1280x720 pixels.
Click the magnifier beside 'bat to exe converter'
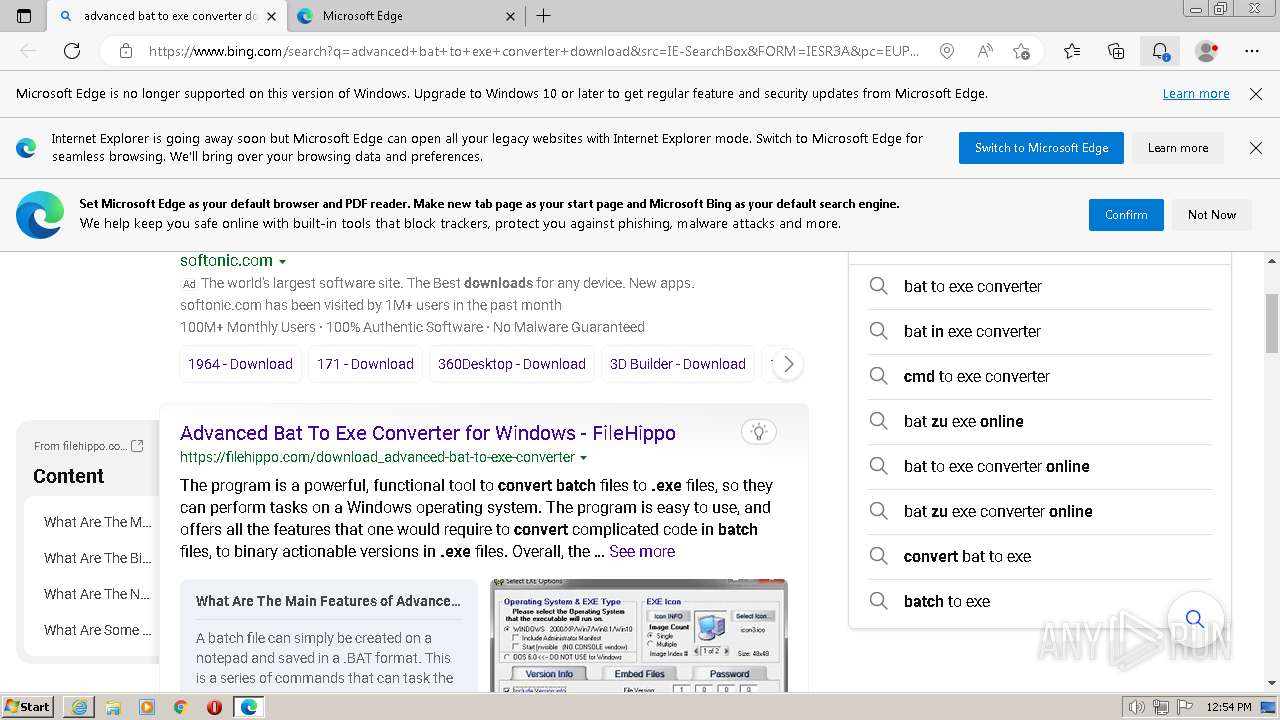(x=878, y=286)
